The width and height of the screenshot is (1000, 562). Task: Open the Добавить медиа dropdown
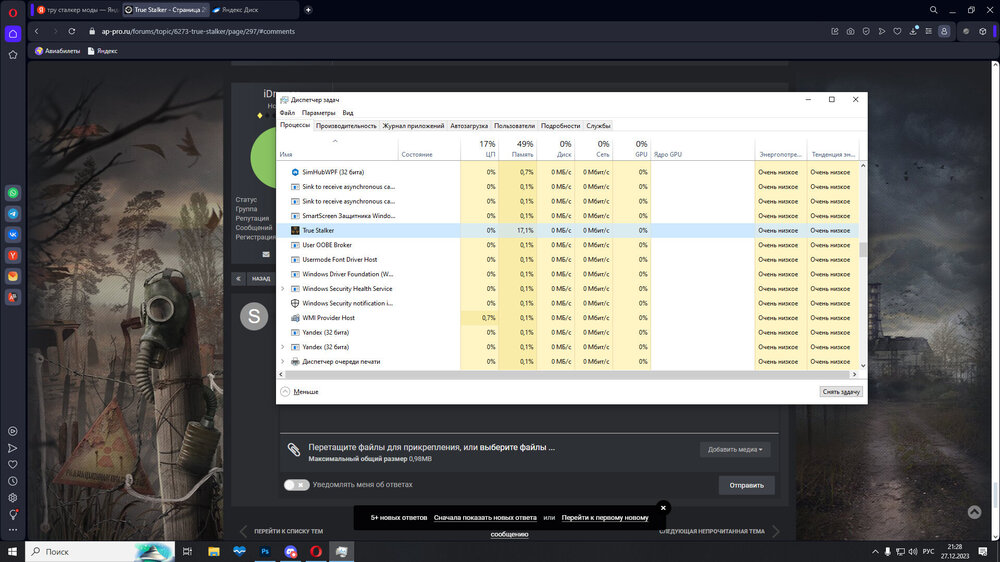pos(735,450)
